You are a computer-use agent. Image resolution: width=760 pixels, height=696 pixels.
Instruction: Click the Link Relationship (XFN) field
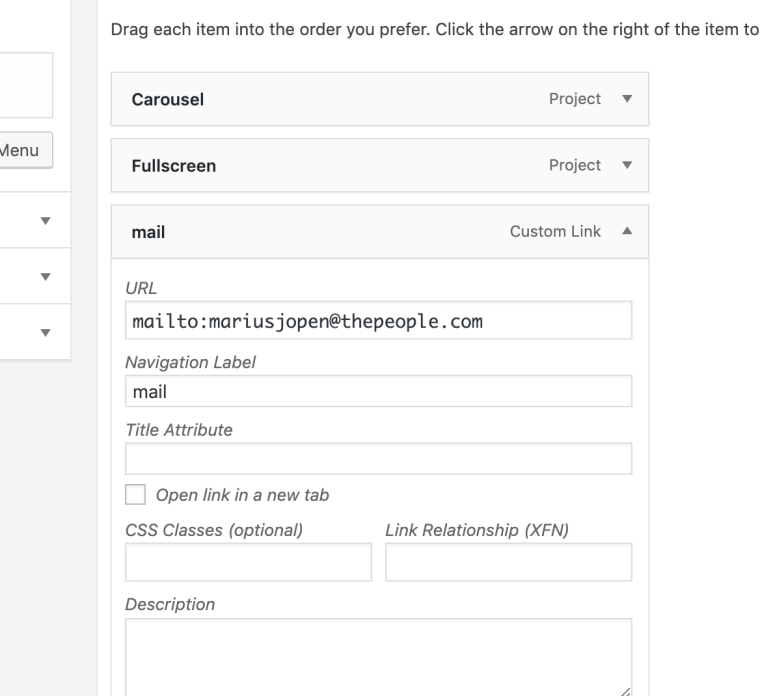click(508, 563)
